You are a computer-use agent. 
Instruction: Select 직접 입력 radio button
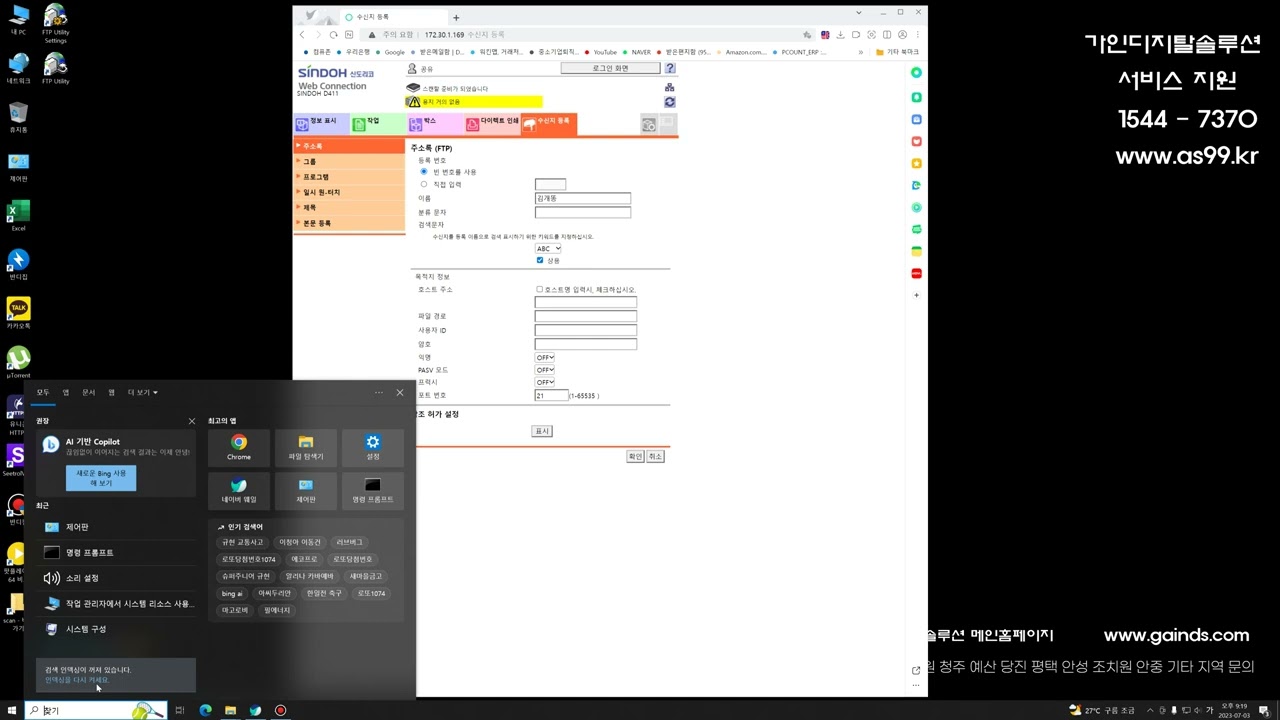[424, 184]
